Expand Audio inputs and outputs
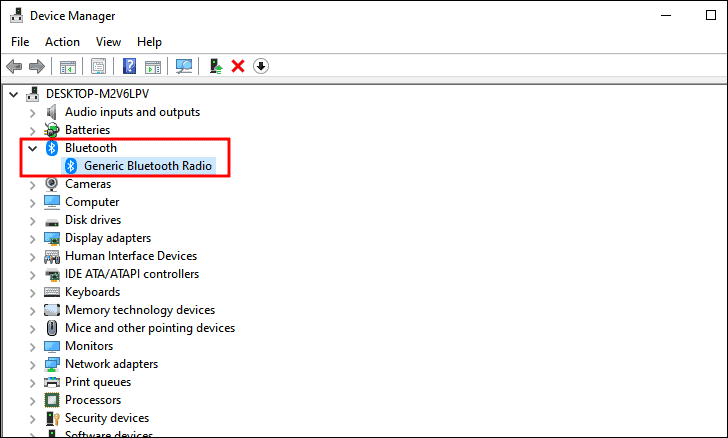 coord(32,113)
